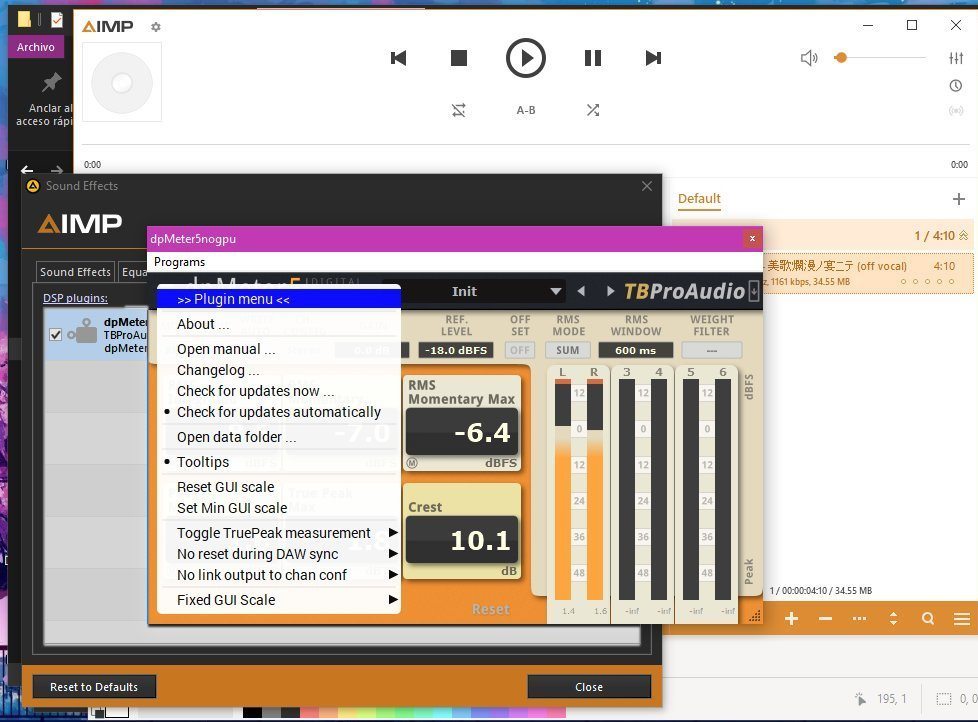The image size is (978, 722).
Task: Open the Default playlist tab
Action: (699, 198)
